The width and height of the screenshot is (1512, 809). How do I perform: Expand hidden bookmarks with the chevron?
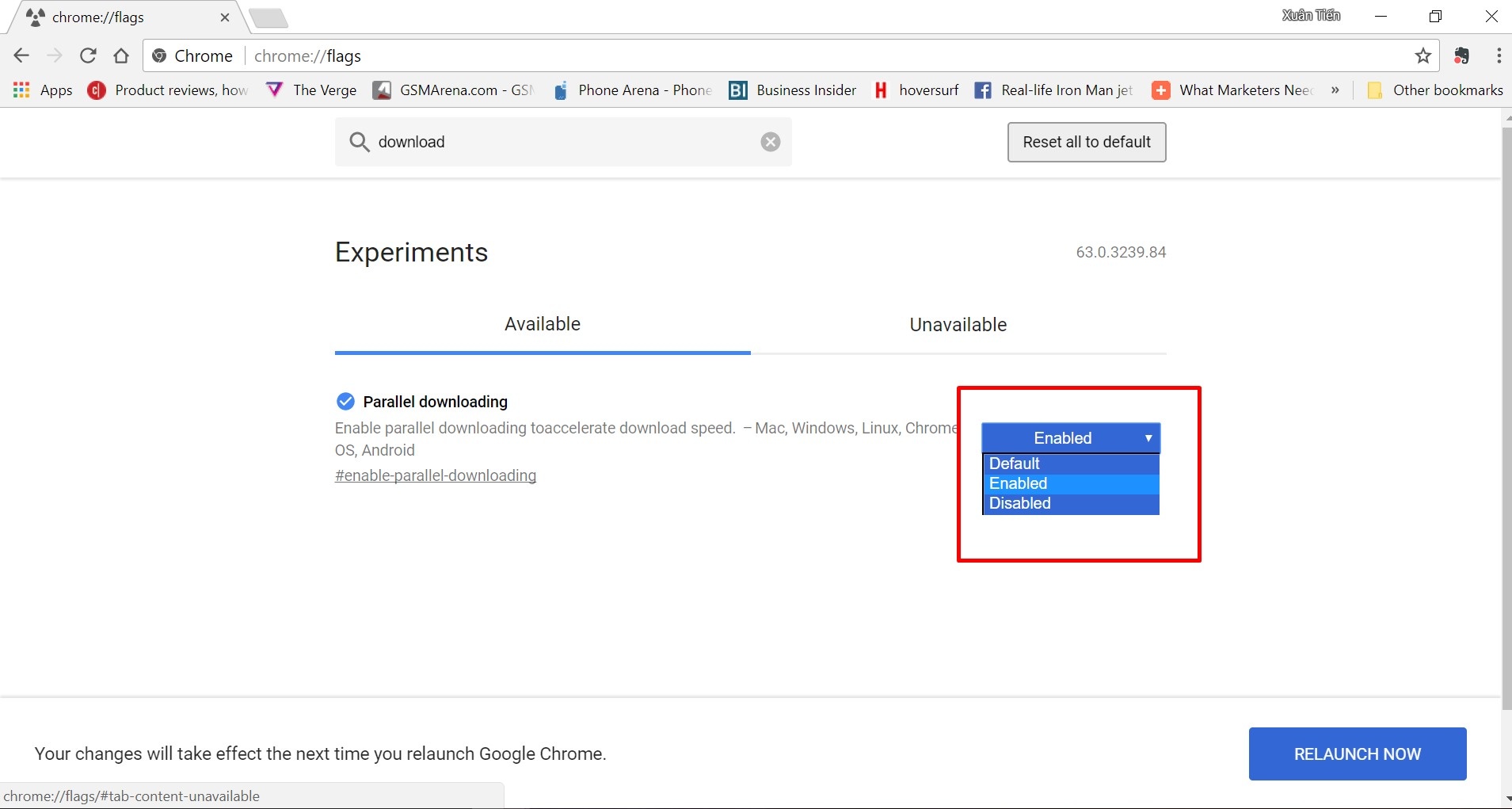point(1336,90)
